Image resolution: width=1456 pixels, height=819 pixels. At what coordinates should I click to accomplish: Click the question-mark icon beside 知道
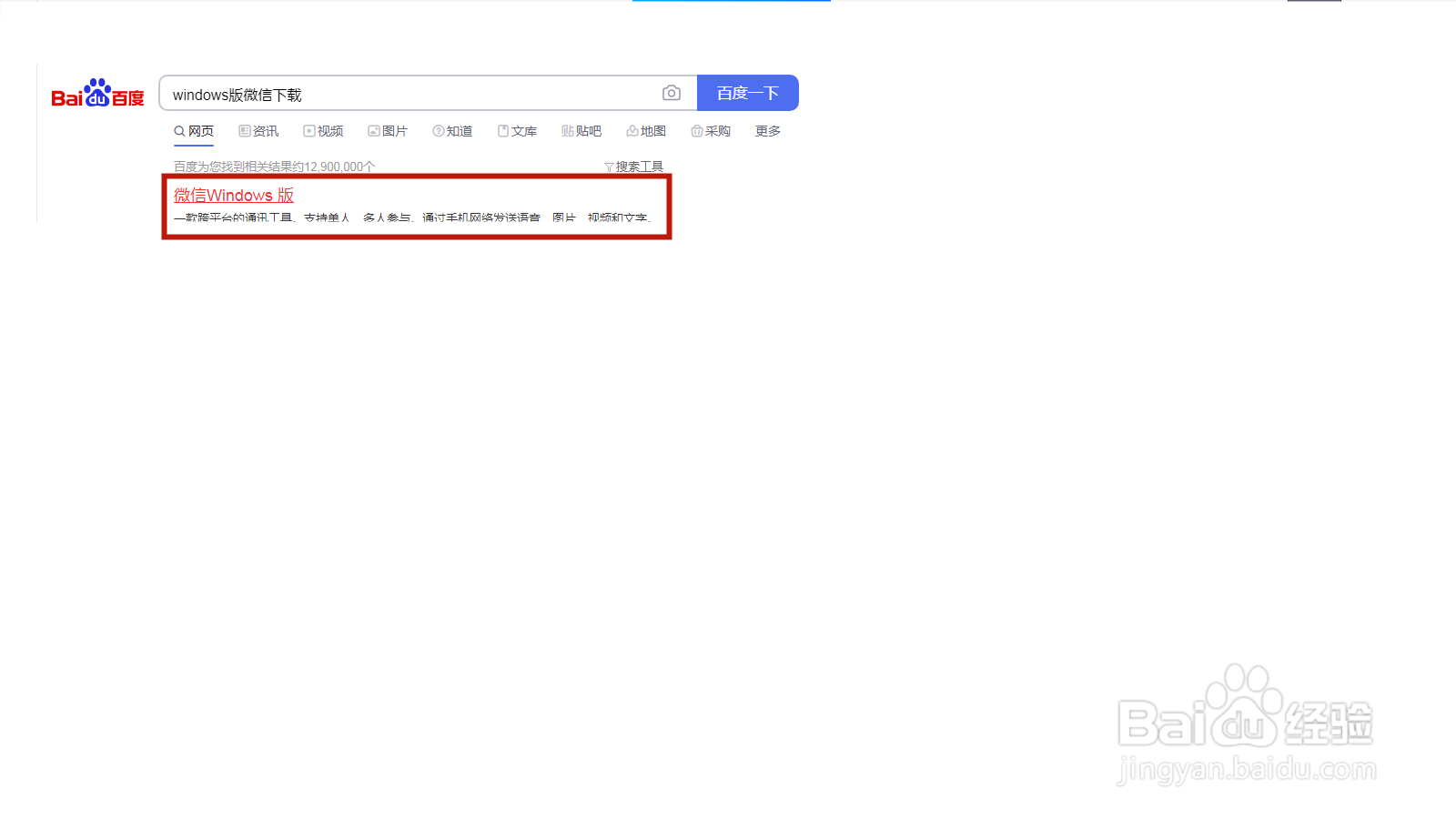tap(439, 131)
